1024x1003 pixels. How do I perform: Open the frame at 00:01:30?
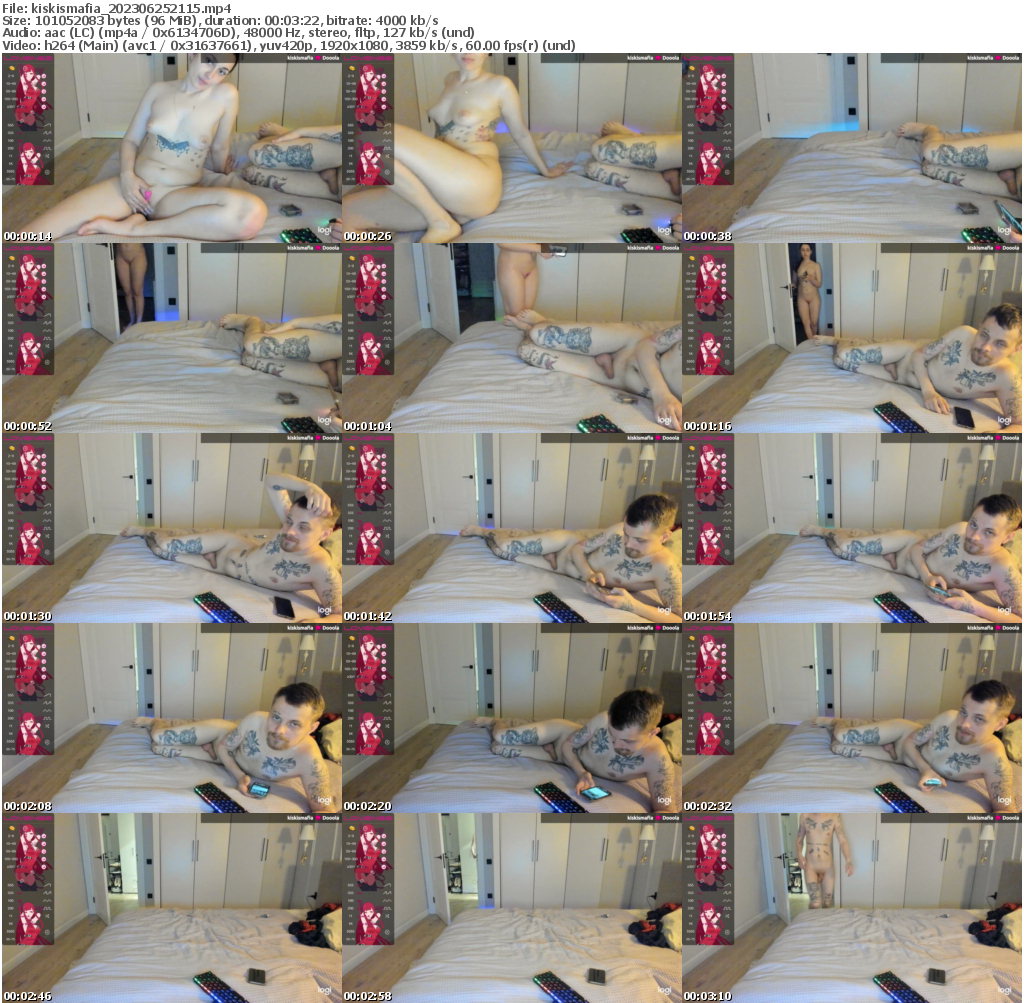pyautogui.click(x=171, y=528)
